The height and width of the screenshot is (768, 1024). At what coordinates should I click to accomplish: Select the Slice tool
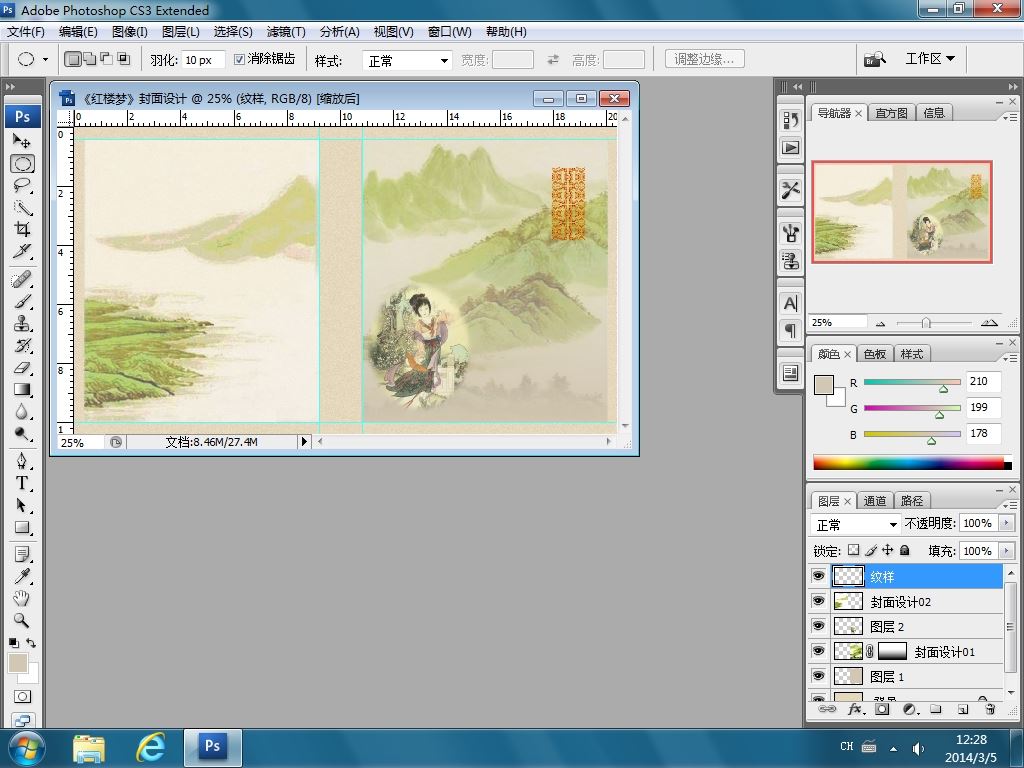(x=22, y=251)
